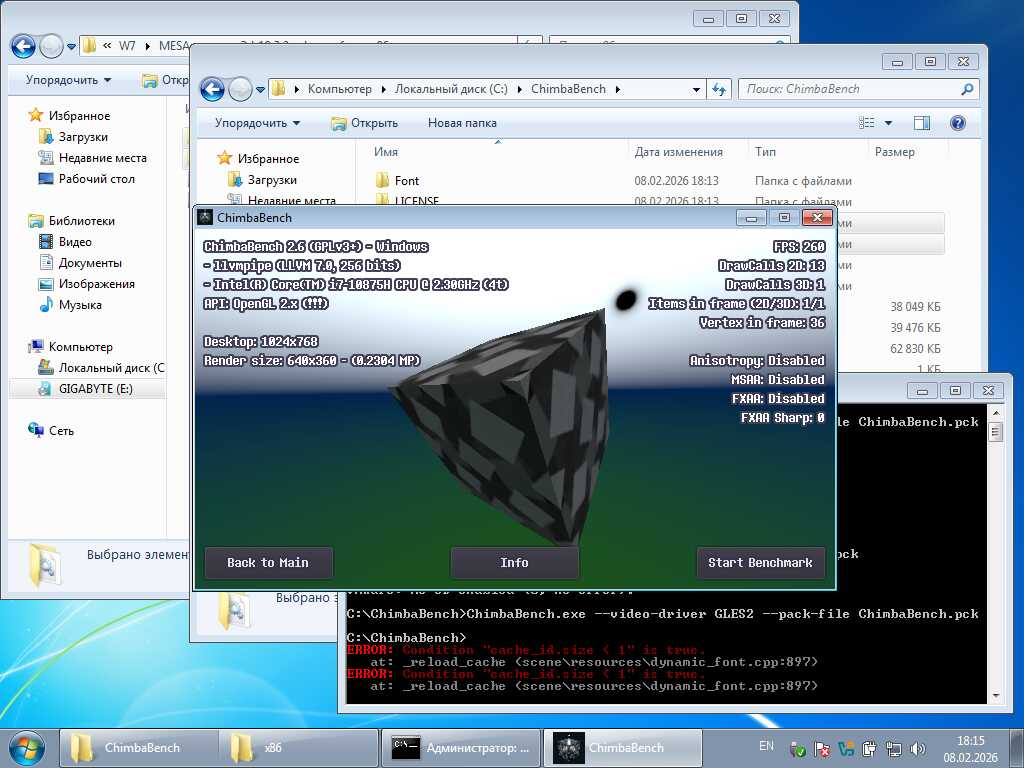Screen dimensions: 1024x768
Task: Open 'Видео' library in rear sidebar
Action: 75,242
